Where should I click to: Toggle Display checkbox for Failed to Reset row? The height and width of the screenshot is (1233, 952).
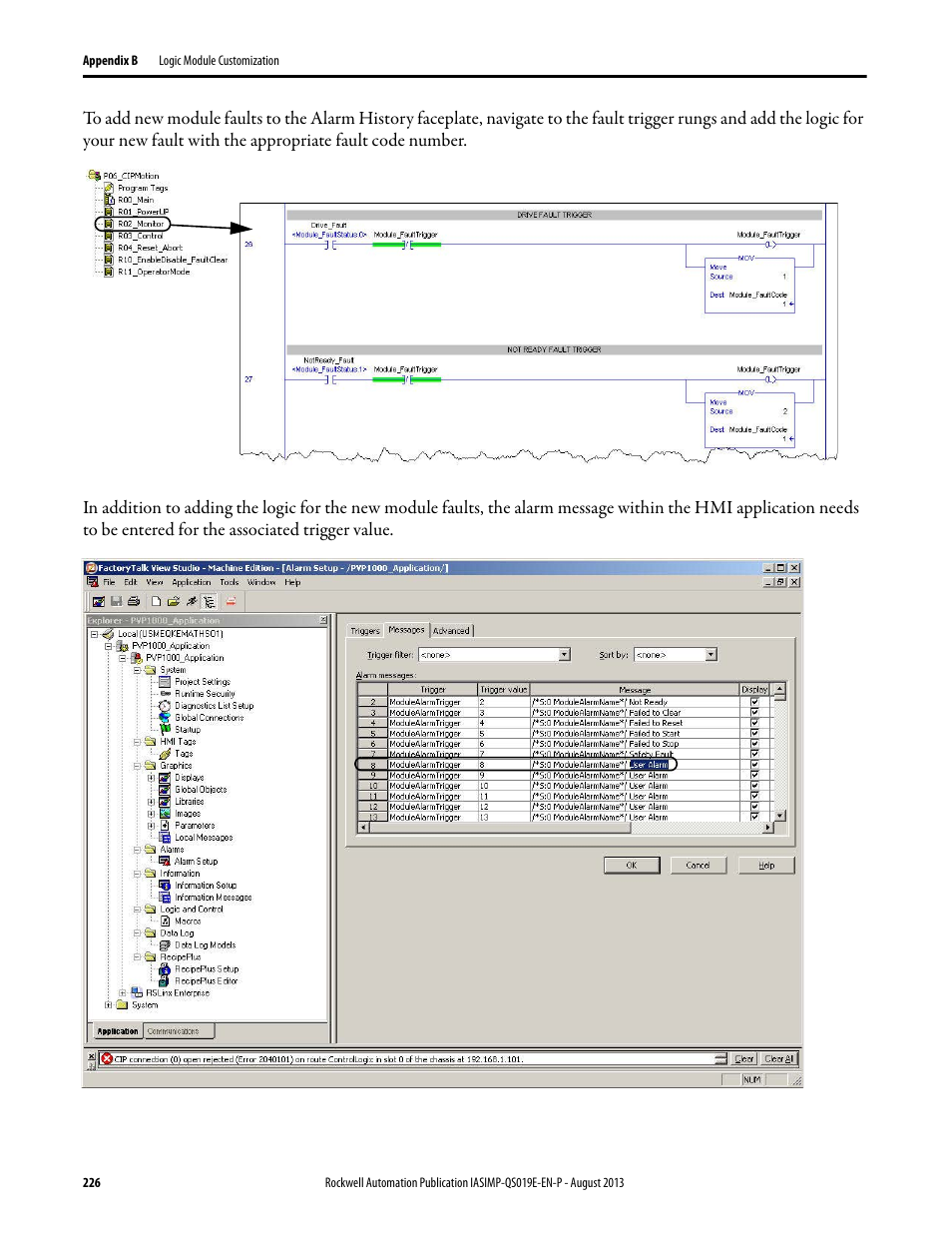pos(754,723)
